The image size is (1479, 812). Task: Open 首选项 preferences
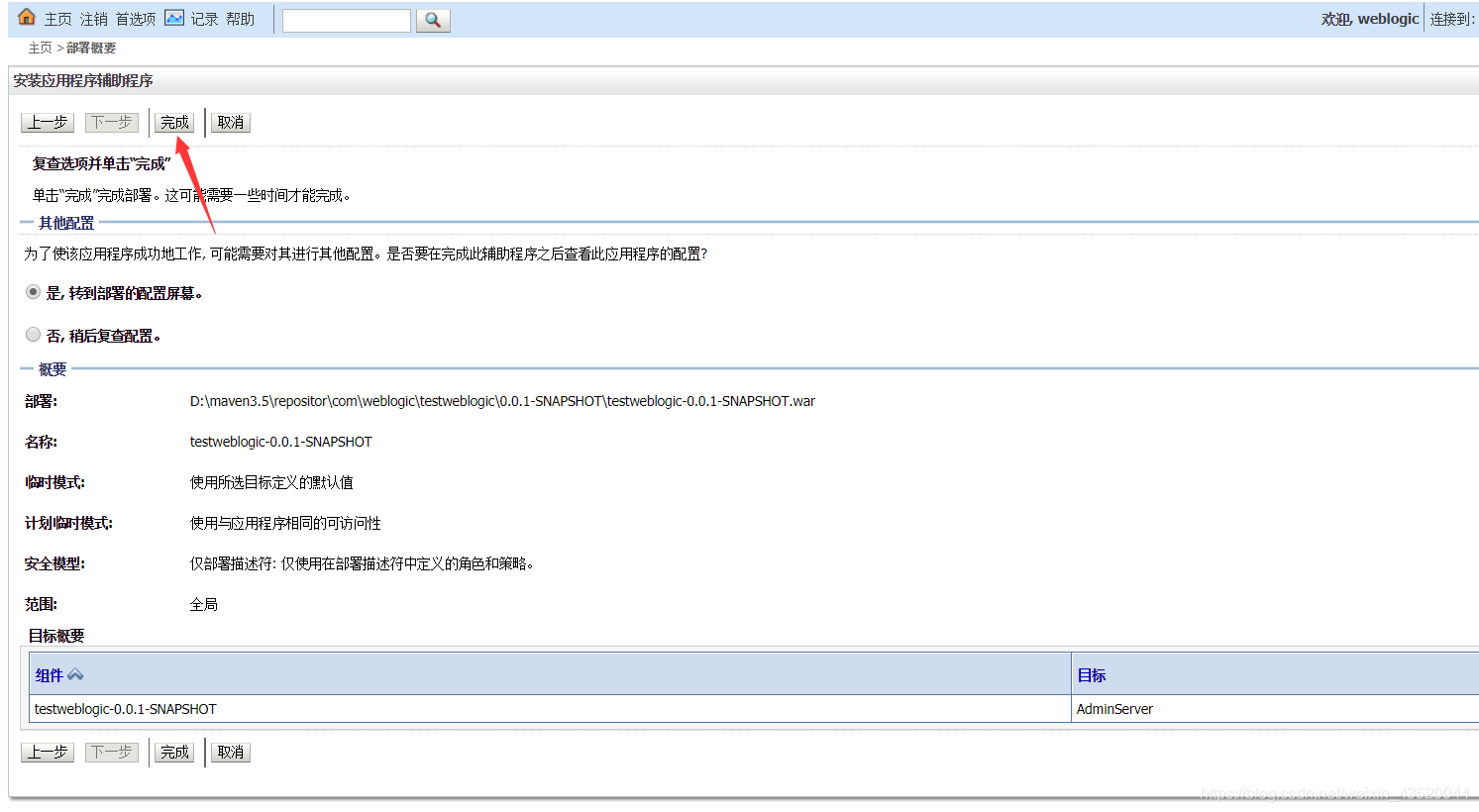click(136, 19)
